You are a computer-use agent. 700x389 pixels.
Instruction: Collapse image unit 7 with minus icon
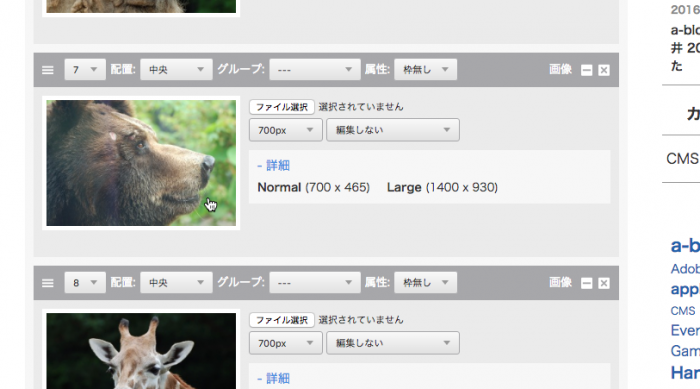(x=587, y=70)
